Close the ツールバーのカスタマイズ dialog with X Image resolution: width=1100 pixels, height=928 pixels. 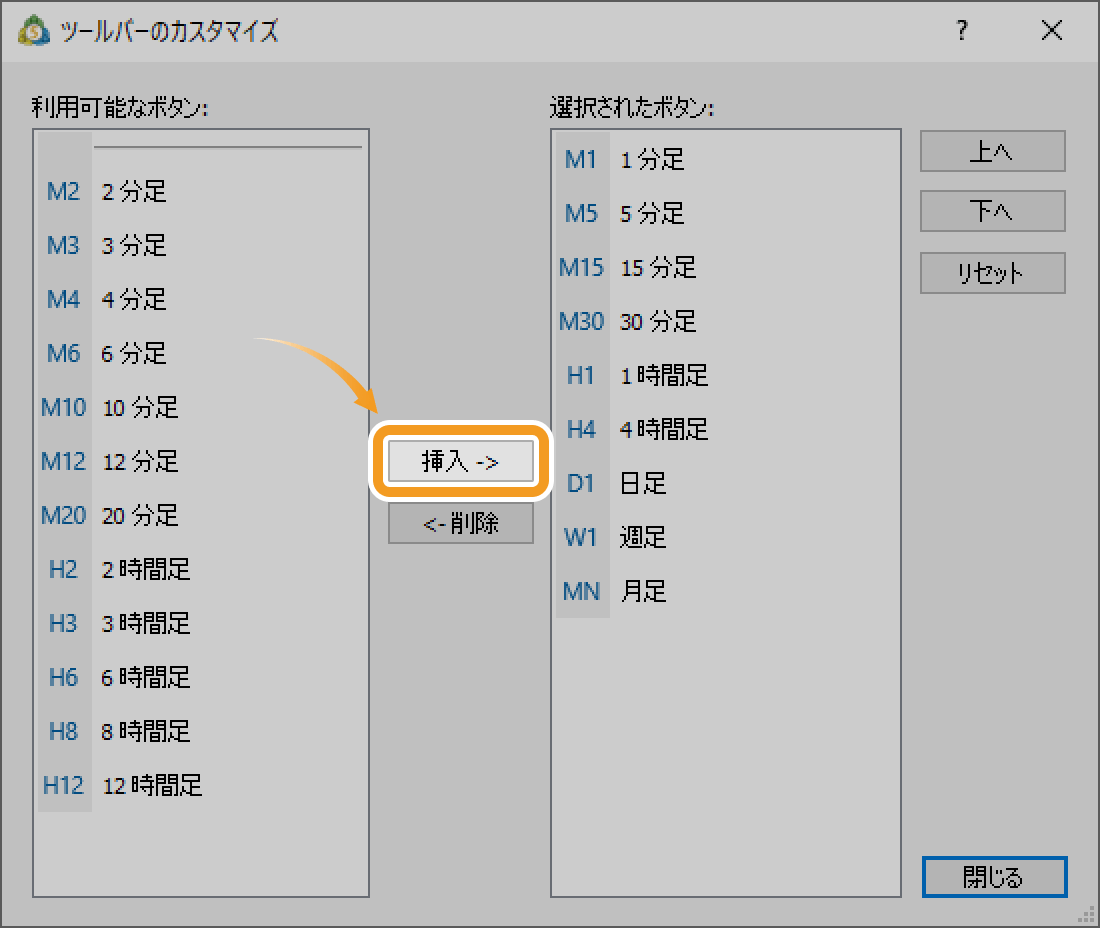(1052, 30)
